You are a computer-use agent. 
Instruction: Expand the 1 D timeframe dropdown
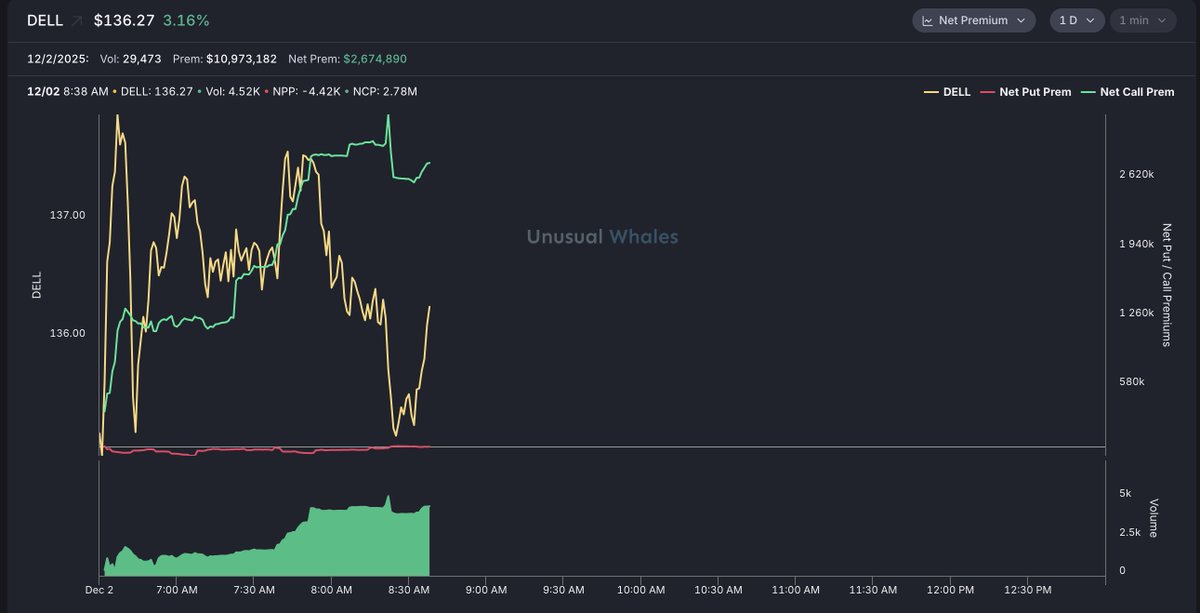click(1076, 21)
